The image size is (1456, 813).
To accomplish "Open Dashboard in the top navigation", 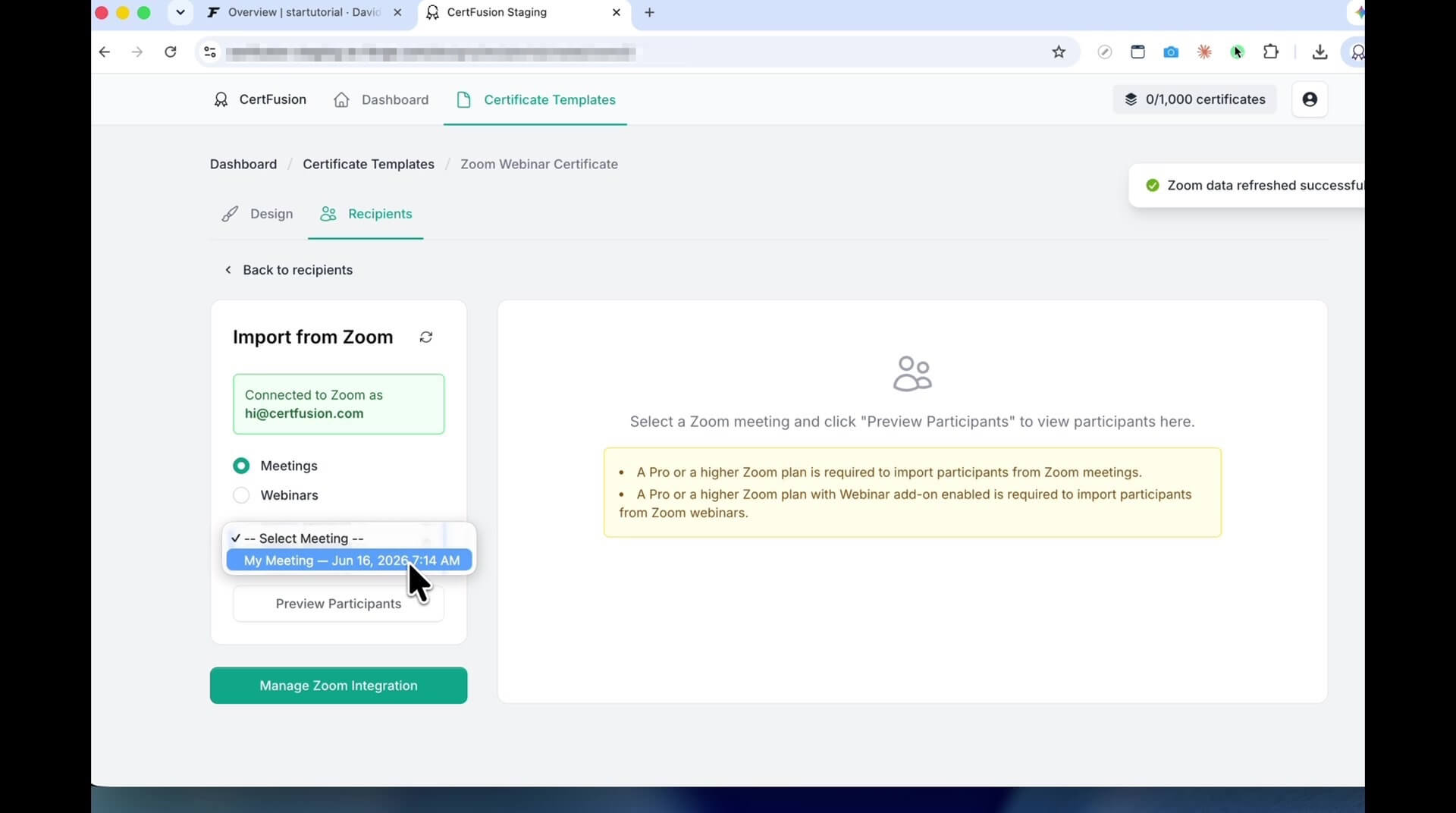I will click(381, 99).
